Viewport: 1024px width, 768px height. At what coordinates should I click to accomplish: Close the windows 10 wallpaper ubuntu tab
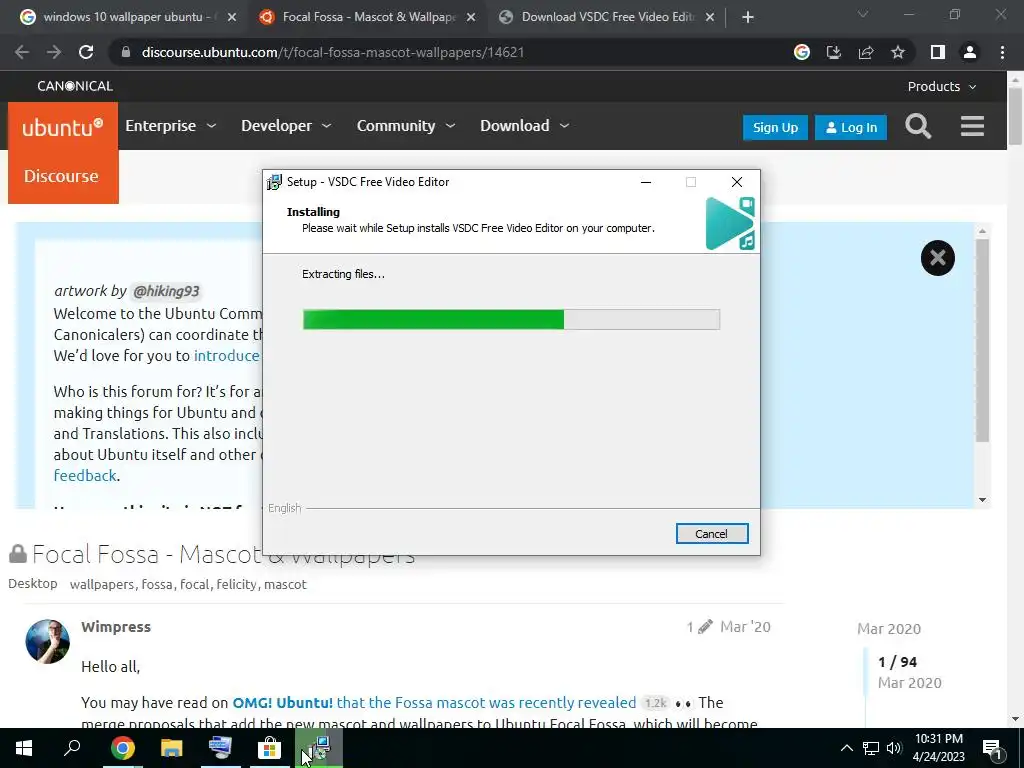click(x=232, y=17)
